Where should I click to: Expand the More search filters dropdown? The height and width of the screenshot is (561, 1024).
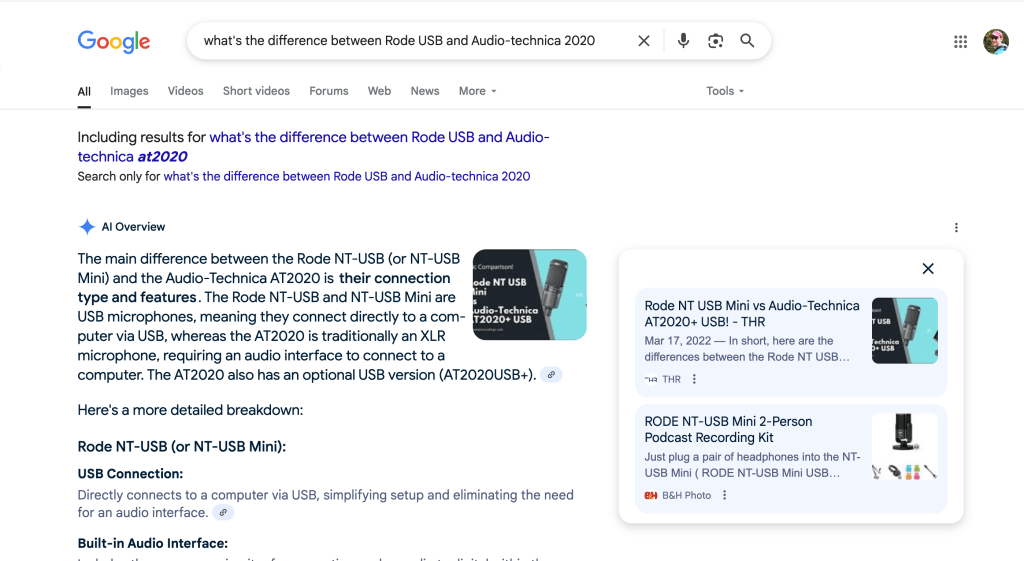477,91
